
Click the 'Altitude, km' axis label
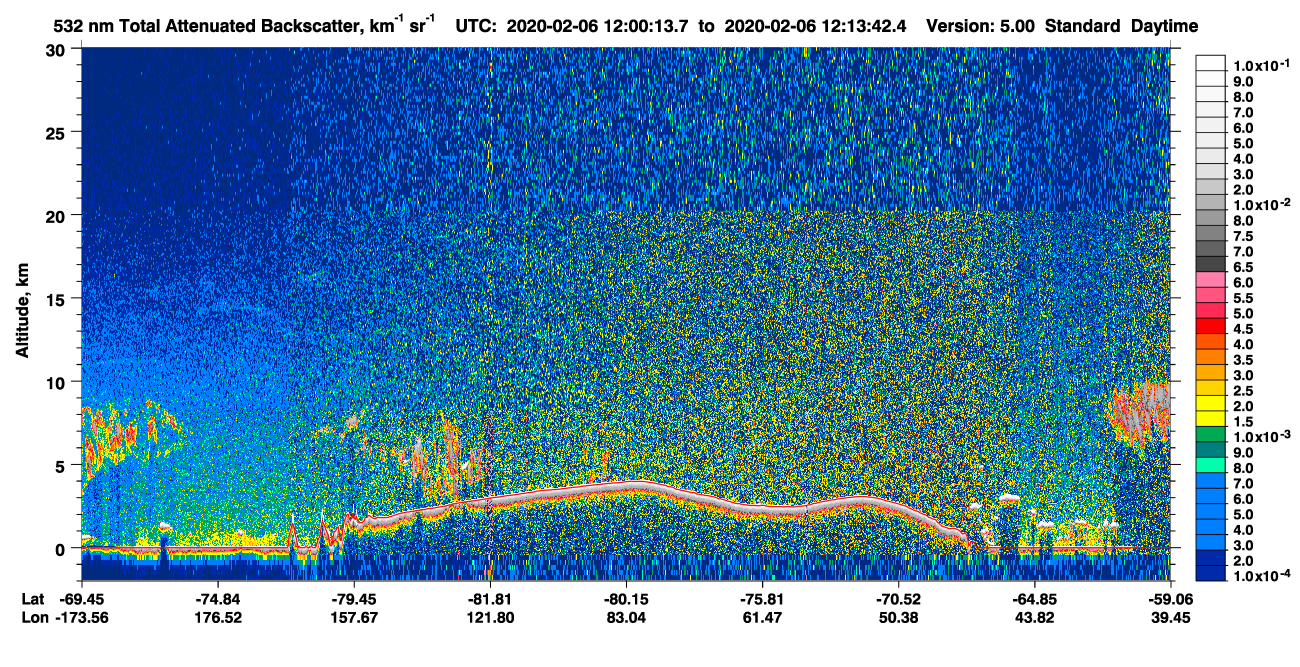(x=22, y=310)
